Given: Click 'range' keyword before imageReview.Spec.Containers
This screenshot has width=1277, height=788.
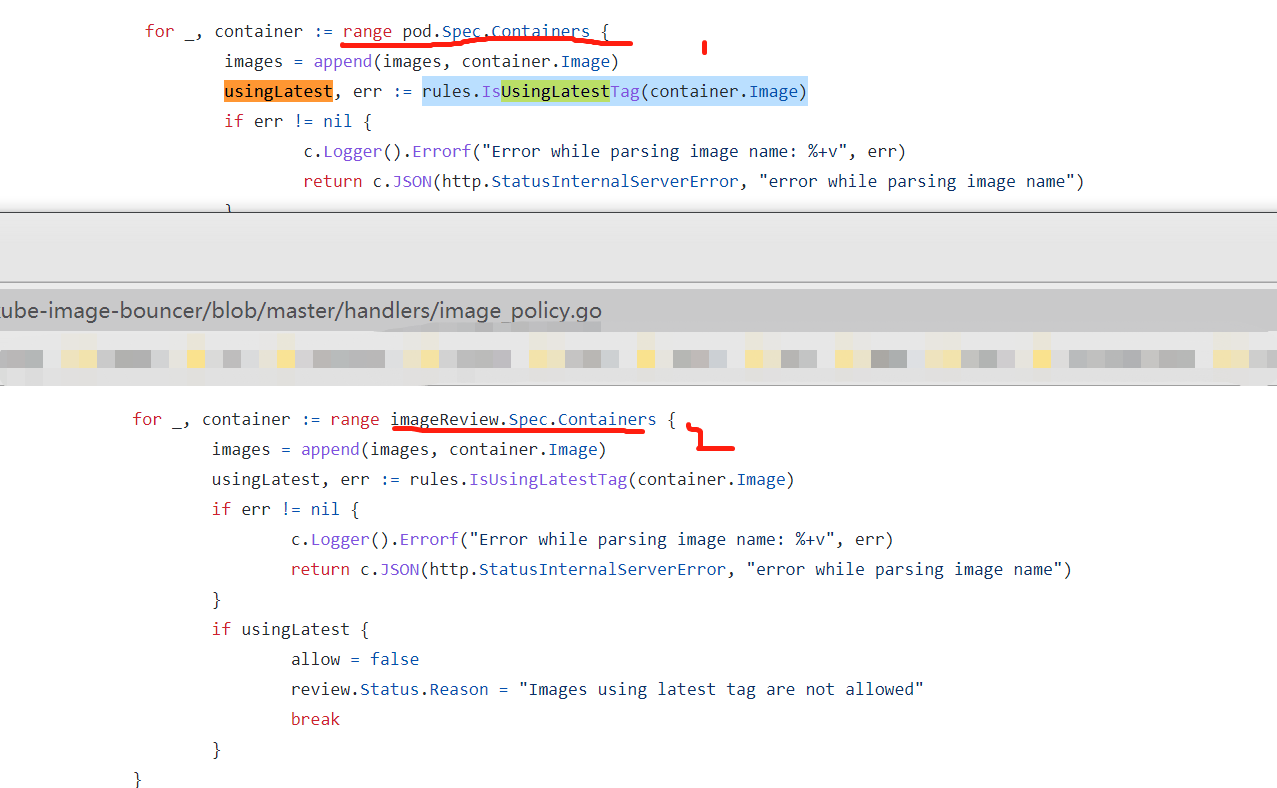Looking at the screenshot, I should (x=355, y=420).
